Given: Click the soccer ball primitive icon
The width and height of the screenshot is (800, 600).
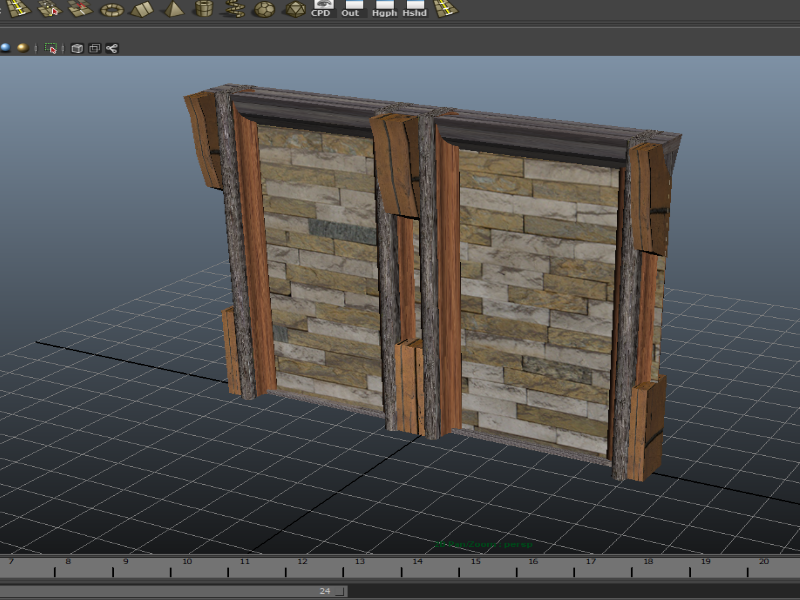Looking at the screenshot, I should (263, 9).
